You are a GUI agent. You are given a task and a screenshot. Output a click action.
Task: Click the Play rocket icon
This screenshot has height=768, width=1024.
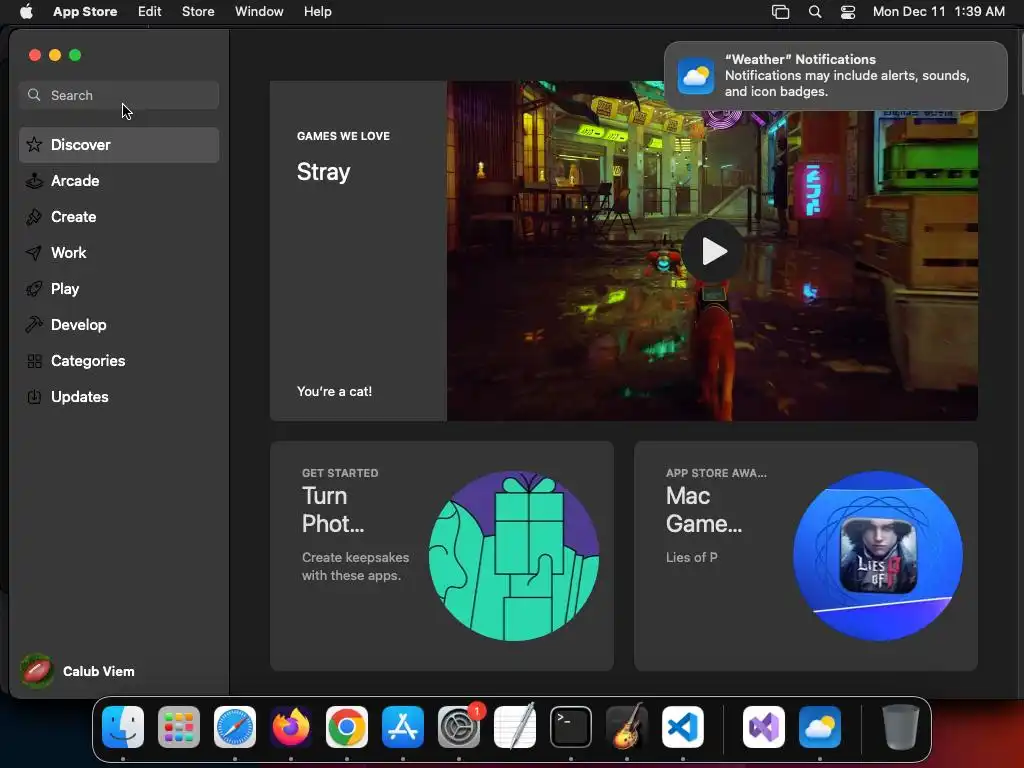coord(34,289)
